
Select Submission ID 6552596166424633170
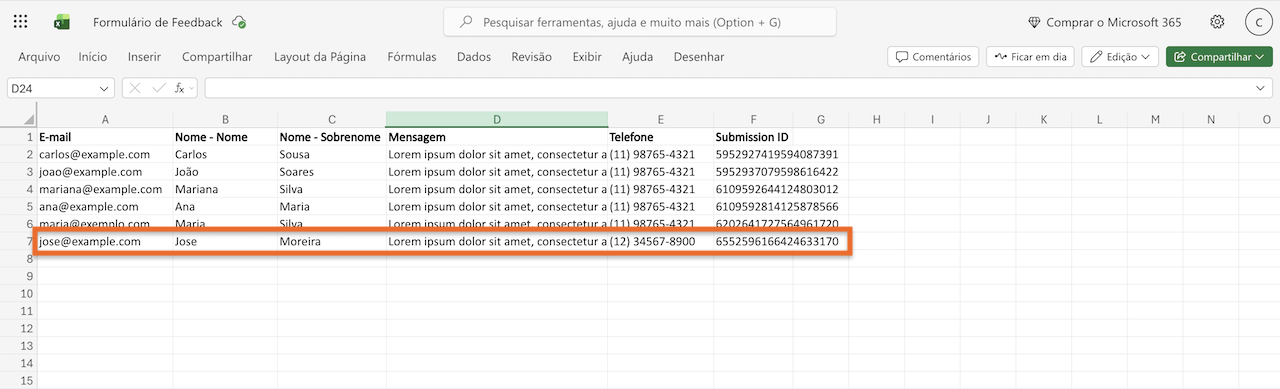[777, 241]
